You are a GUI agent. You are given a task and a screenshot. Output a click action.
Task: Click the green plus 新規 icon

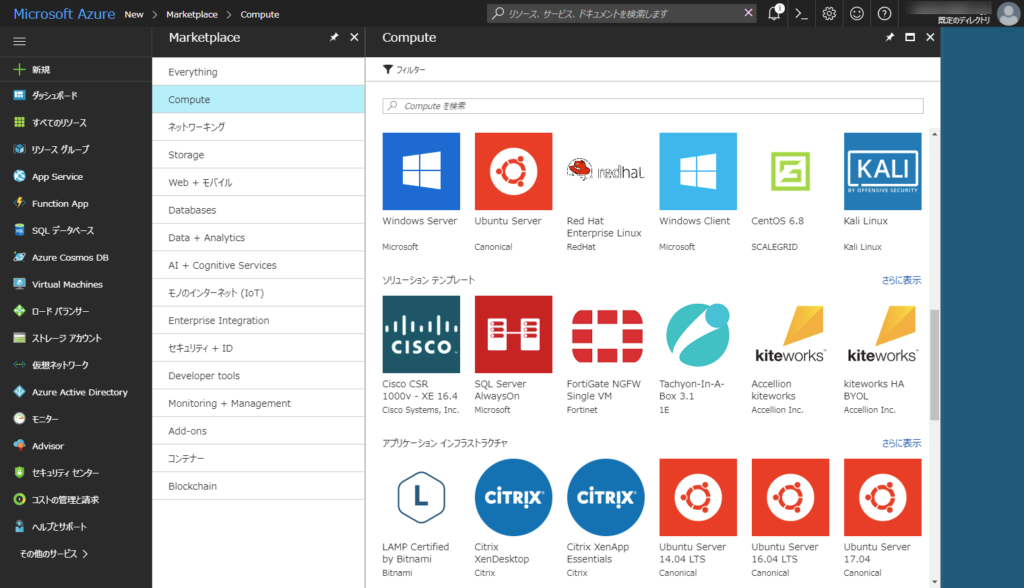pyautogui.click(x=20, y=69)
